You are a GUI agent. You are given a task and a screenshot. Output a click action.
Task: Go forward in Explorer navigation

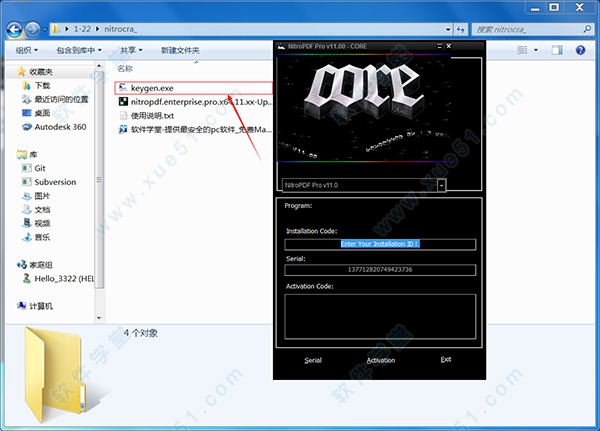32,29
